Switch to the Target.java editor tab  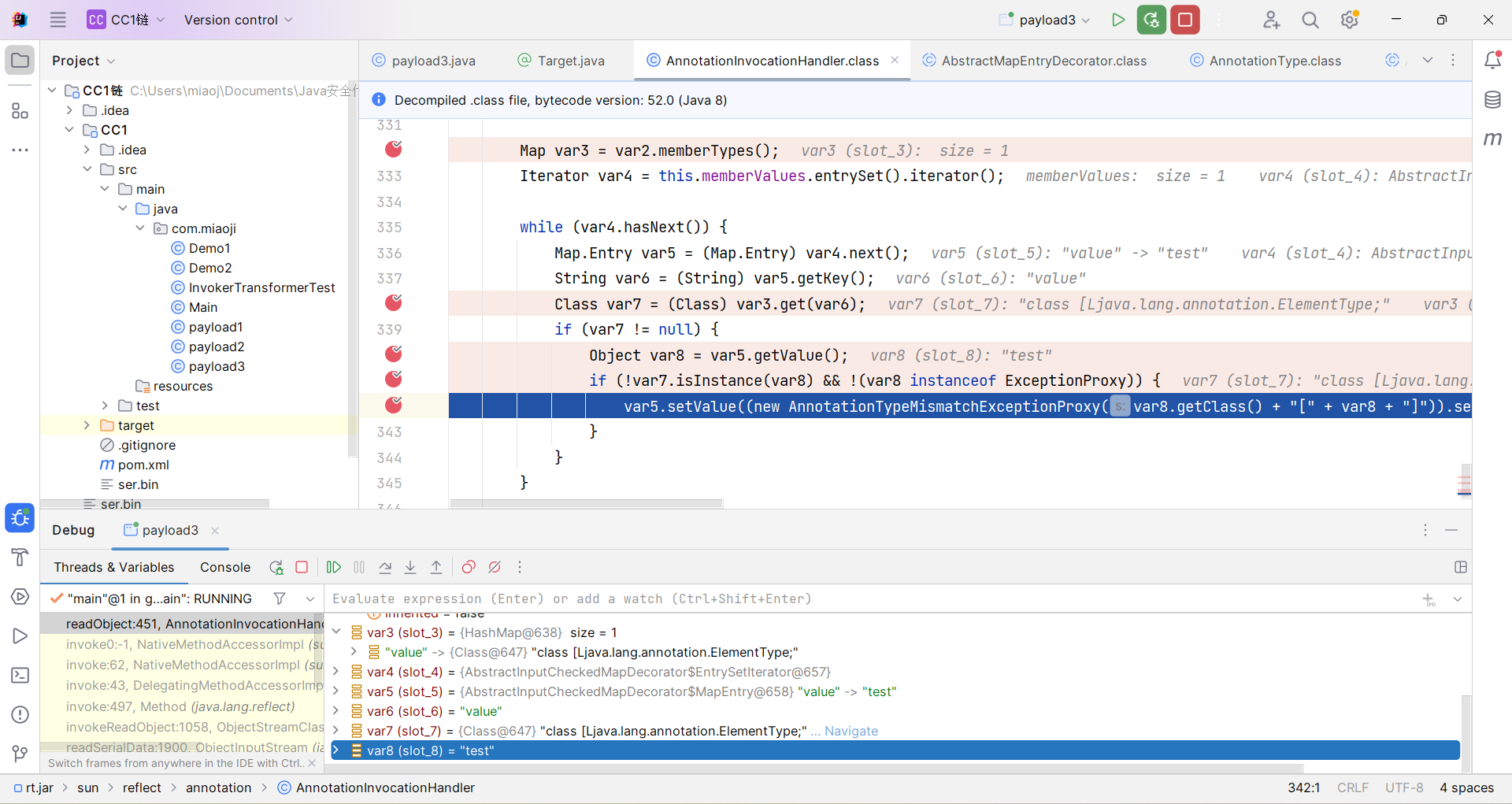570,61
